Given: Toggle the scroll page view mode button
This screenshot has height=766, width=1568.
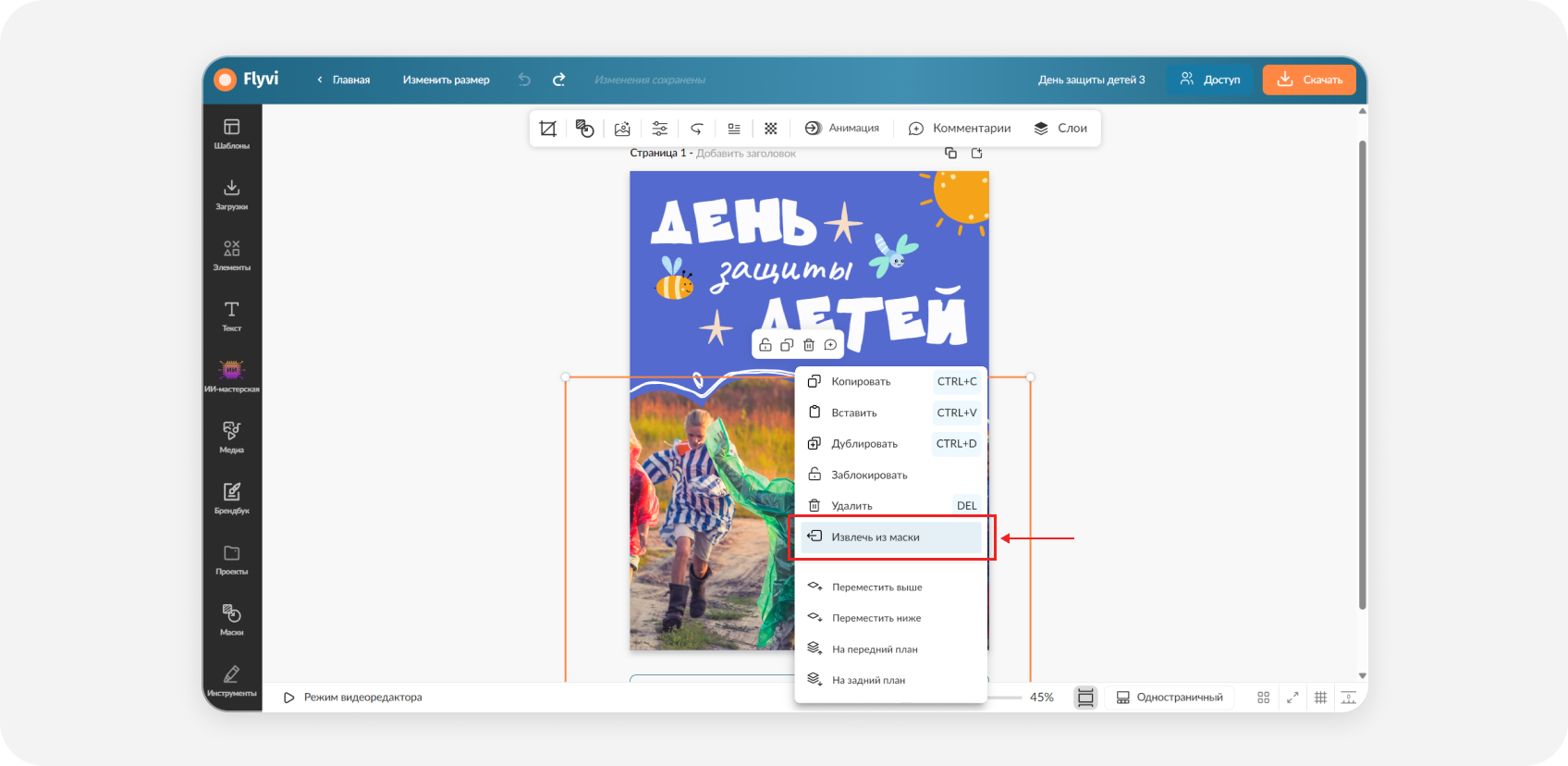Looking at the screenshot, I should (1085, 698).
